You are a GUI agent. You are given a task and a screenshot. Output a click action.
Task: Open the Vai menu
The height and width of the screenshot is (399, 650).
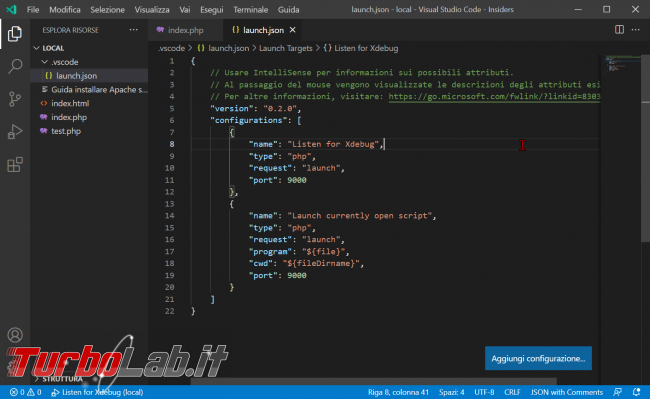pos(185,10)
